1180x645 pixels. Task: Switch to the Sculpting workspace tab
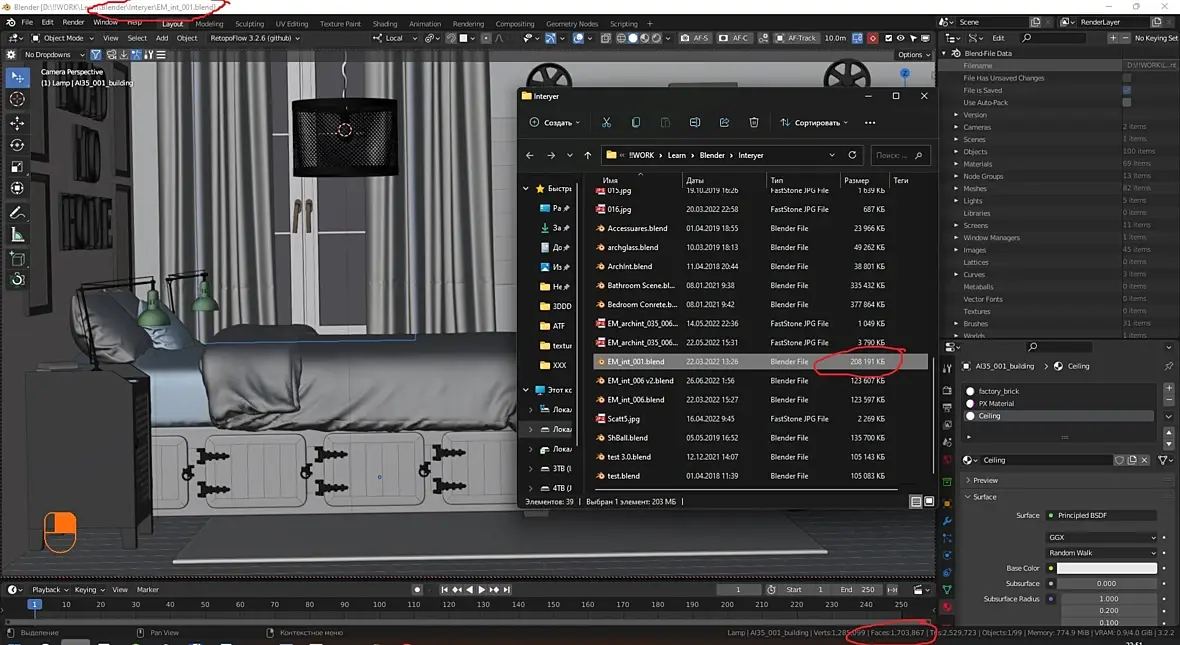click(249, 24)
